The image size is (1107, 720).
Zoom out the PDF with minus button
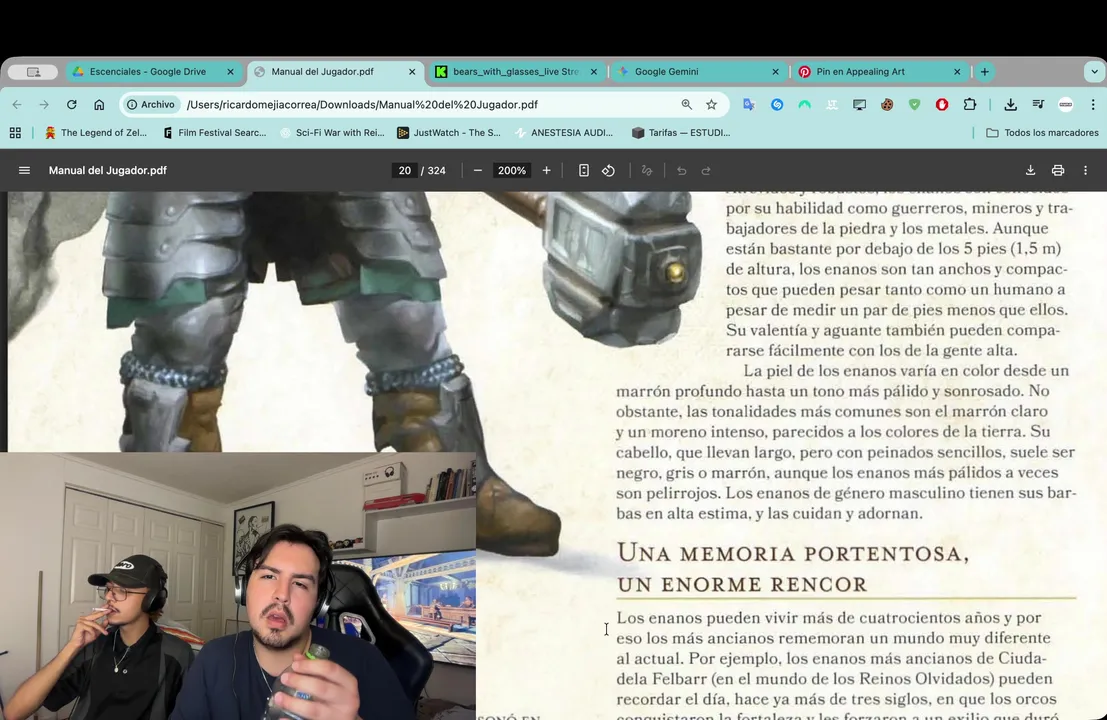click(478, 170)
